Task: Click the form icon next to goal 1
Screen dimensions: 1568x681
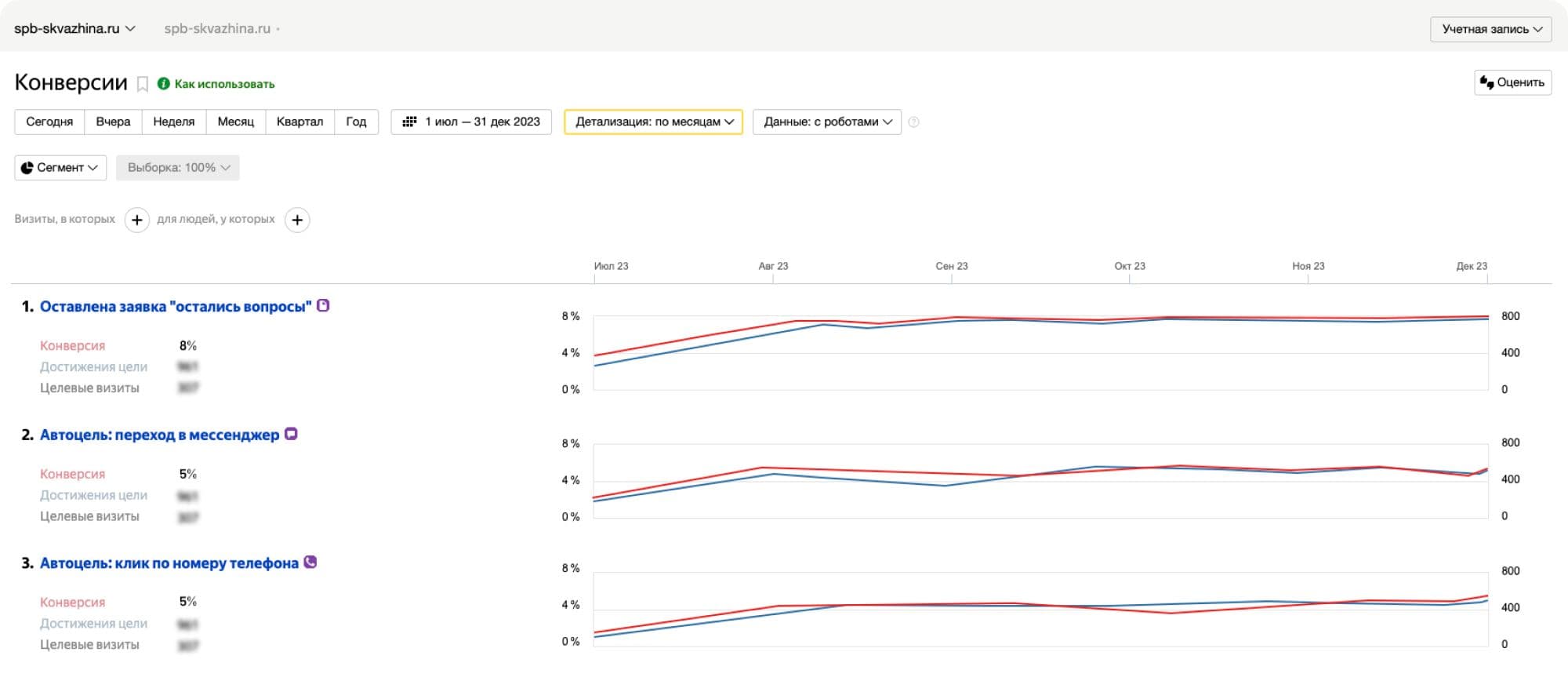Action: point(323,306)
